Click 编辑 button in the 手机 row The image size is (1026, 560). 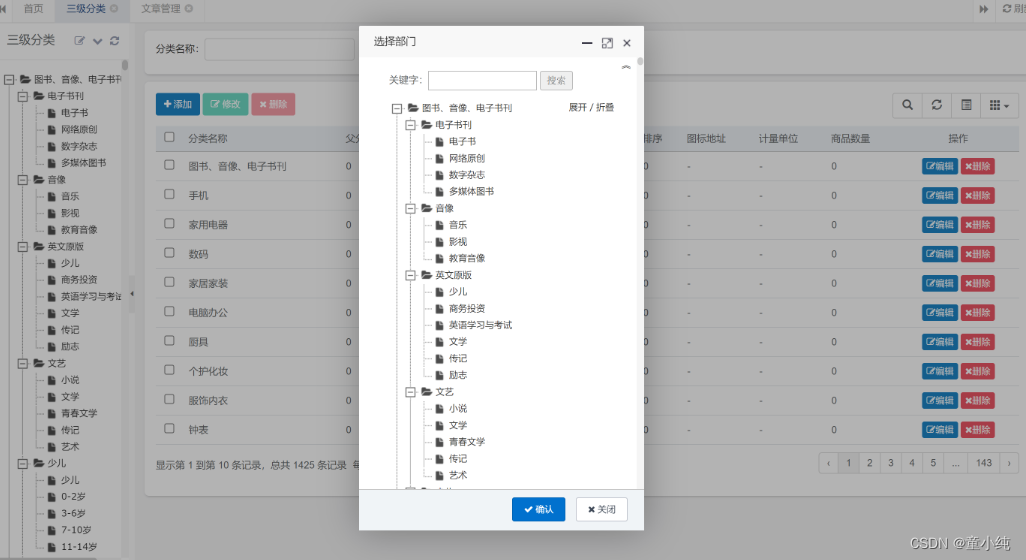(940, 196)
